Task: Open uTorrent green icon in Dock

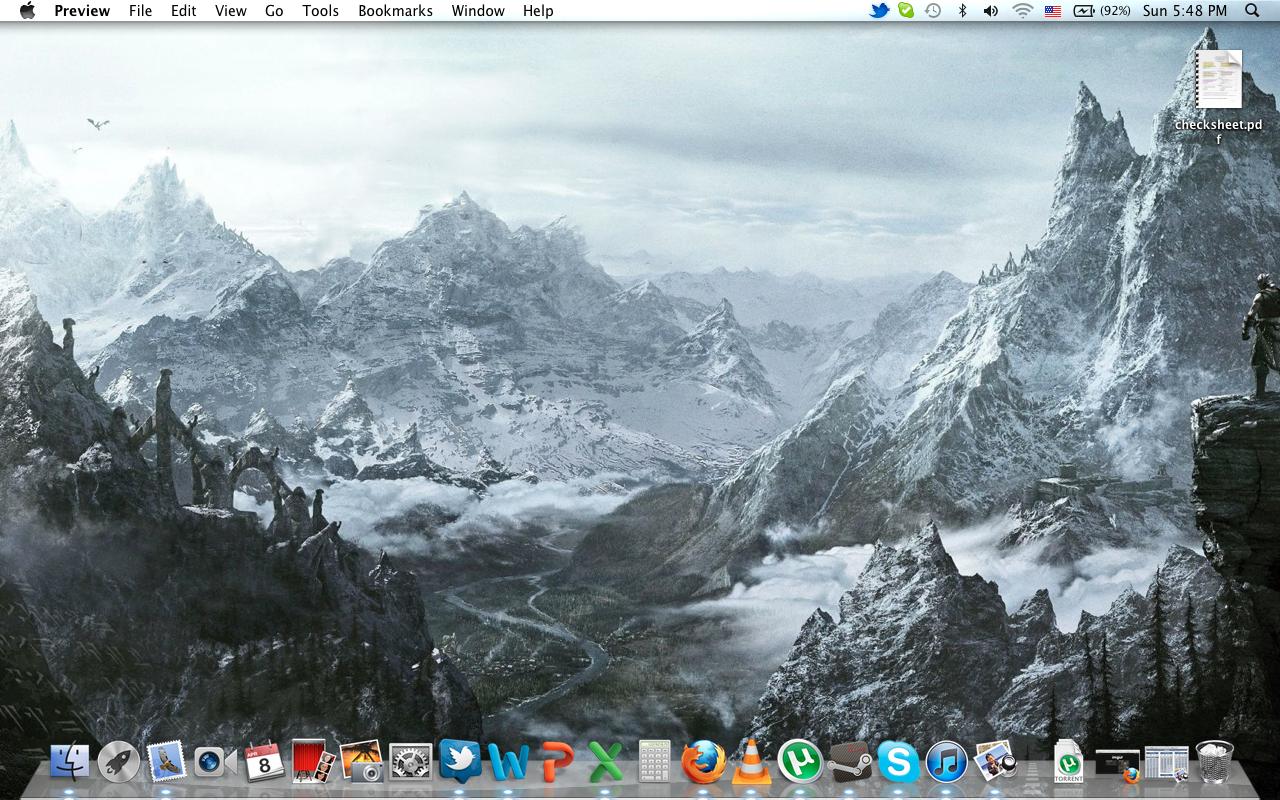Action: (800, 762)
